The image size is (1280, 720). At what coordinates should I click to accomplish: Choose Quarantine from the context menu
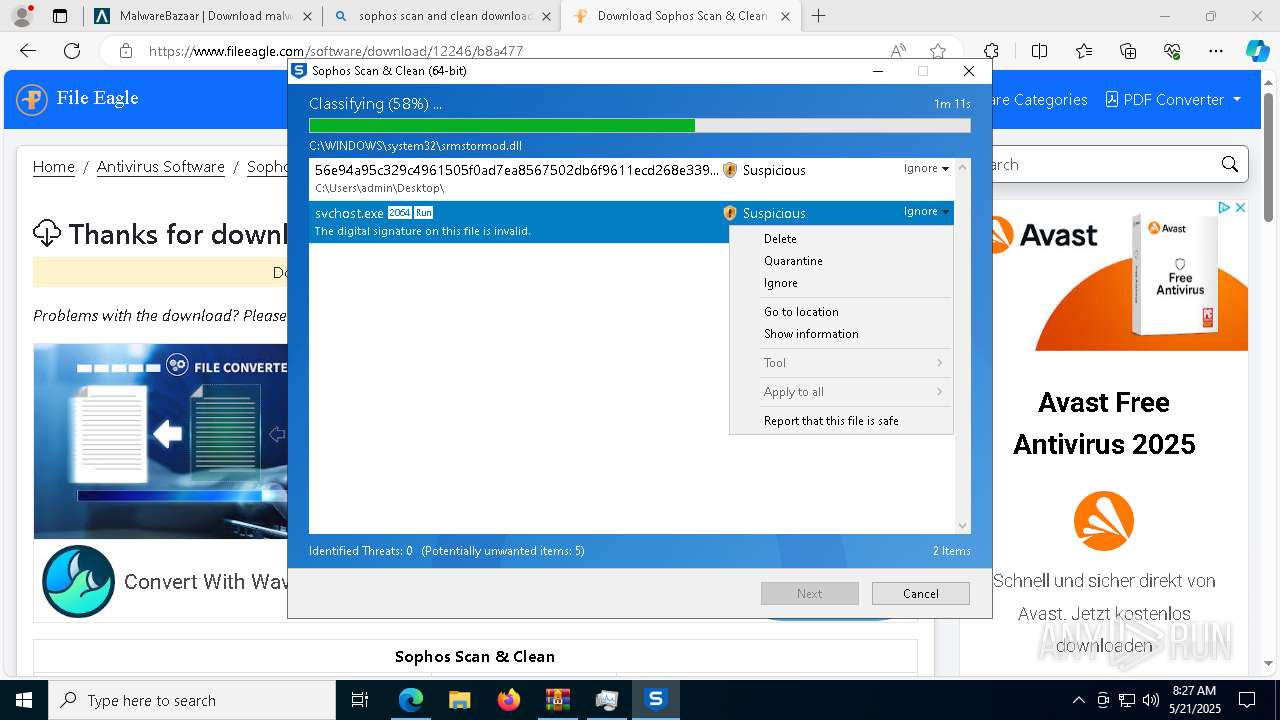point(793,261)
